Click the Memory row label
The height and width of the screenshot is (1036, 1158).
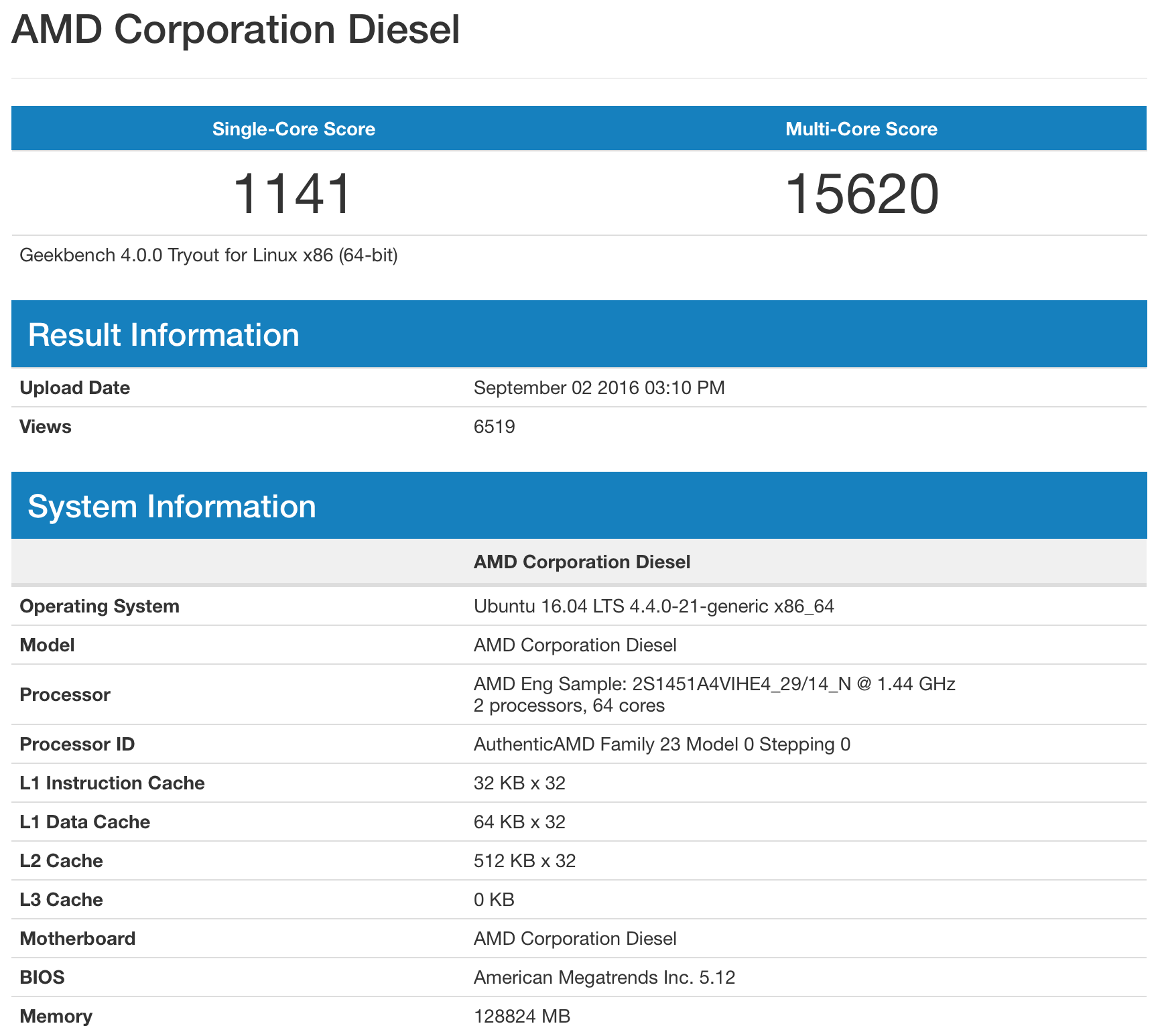(x=56, y=1017)
